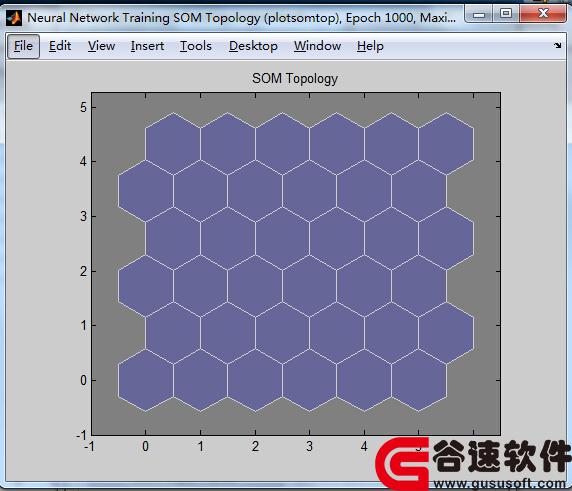Screen dimensions: 572x491
Task: Select the top-right hexagon neuron
Action: pyautogui.click(x=446, y=144)
